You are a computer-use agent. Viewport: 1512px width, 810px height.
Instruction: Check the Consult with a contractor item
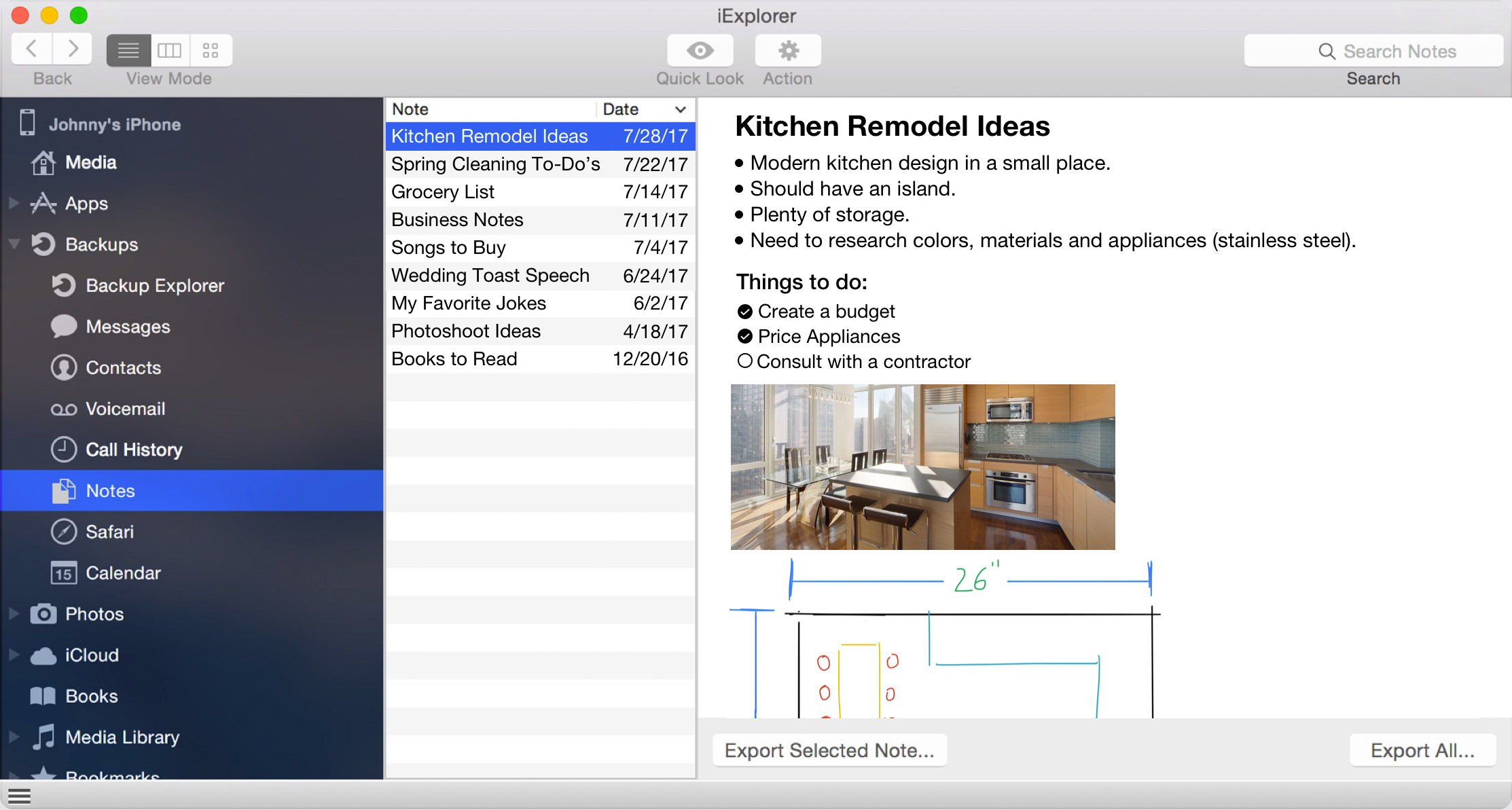click(744, 361)
